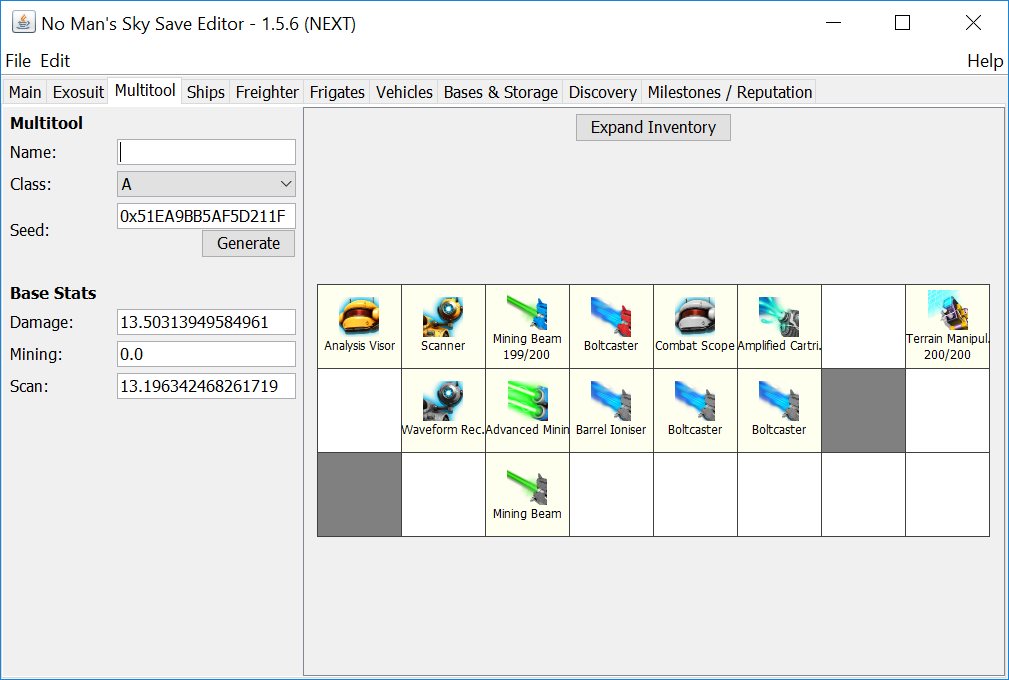Open the Discovery tab
Viewport: 1009px width, 680px height.
(602, 92)
